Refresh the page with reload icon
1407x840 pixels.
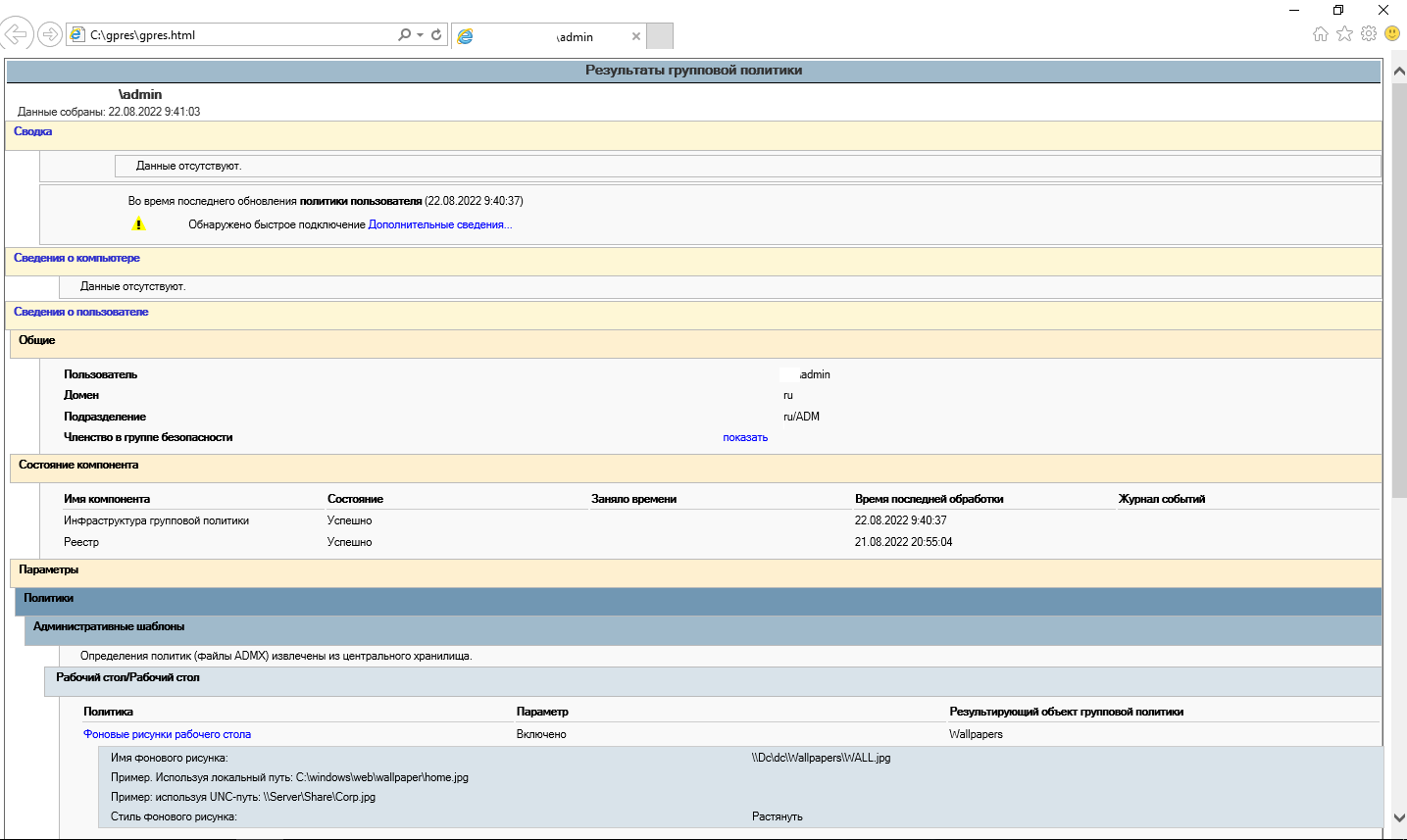[436, 34]
